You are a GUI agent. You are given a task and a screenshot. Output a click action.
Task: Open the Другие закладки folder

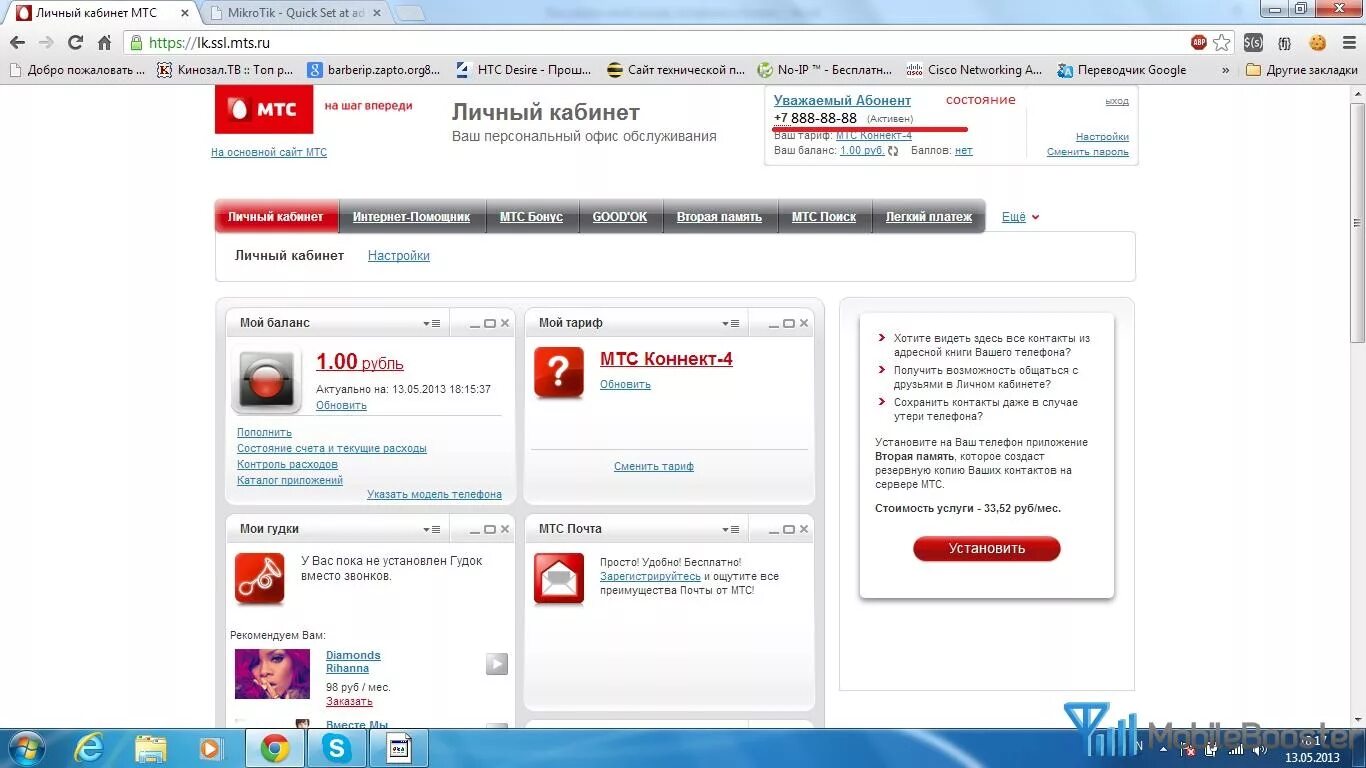(x=1302, y=70)
